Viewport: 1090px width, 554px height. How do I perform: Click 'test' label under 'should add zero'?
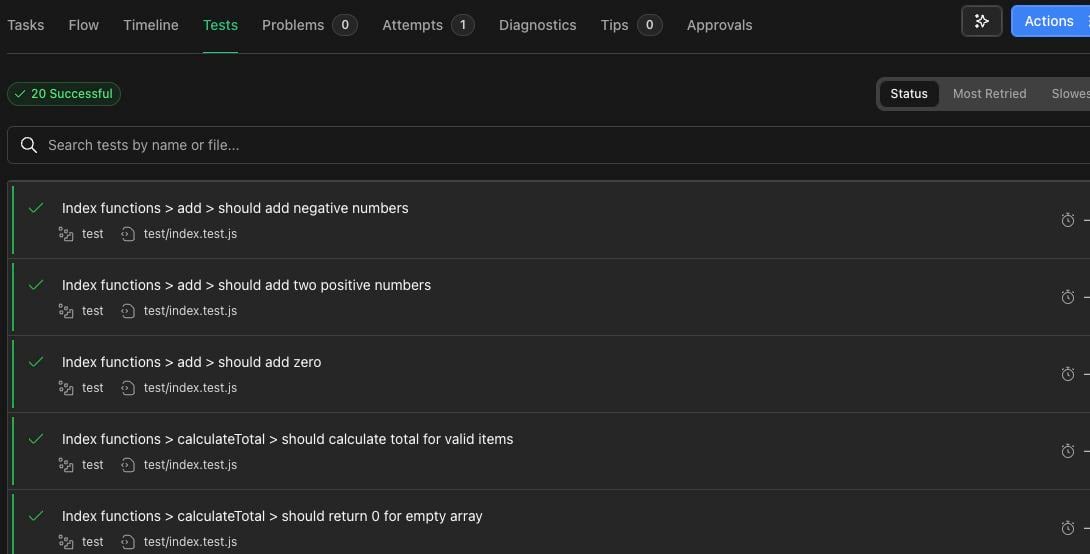pos(92,389)
